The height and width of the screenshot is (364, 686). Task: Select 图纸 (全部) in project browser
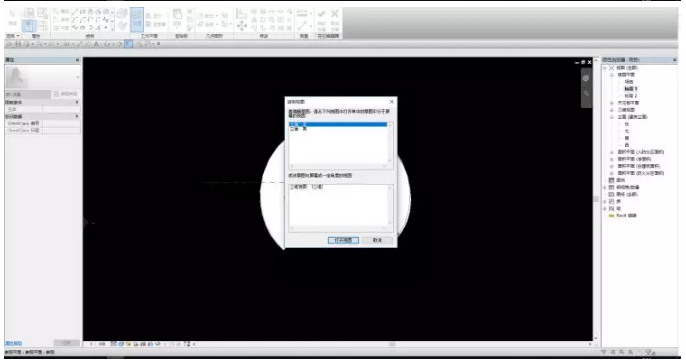626,194
